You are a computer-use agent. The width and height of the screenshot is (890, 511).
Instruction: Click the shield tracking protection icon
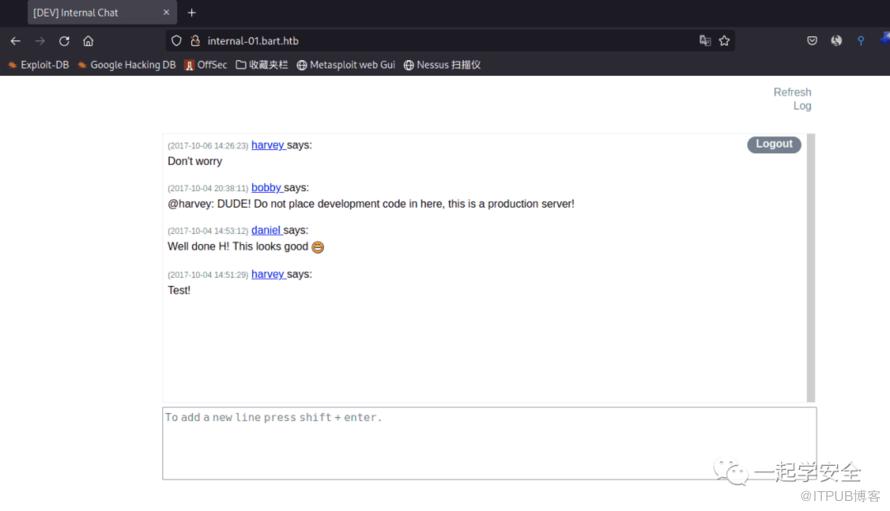click(x=177, y=41)
